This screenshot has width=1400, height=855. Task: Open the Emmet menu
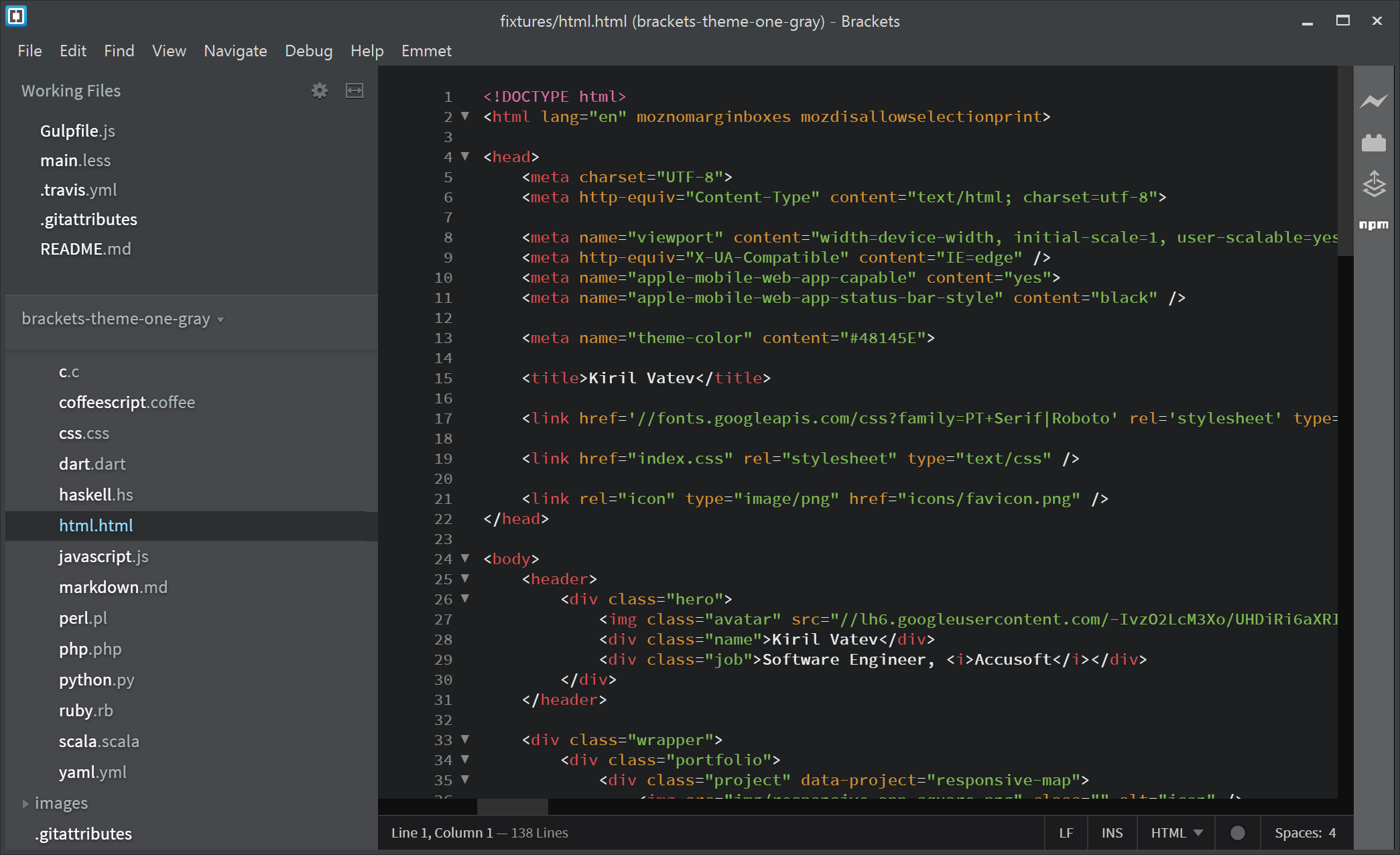coord(426,50)
